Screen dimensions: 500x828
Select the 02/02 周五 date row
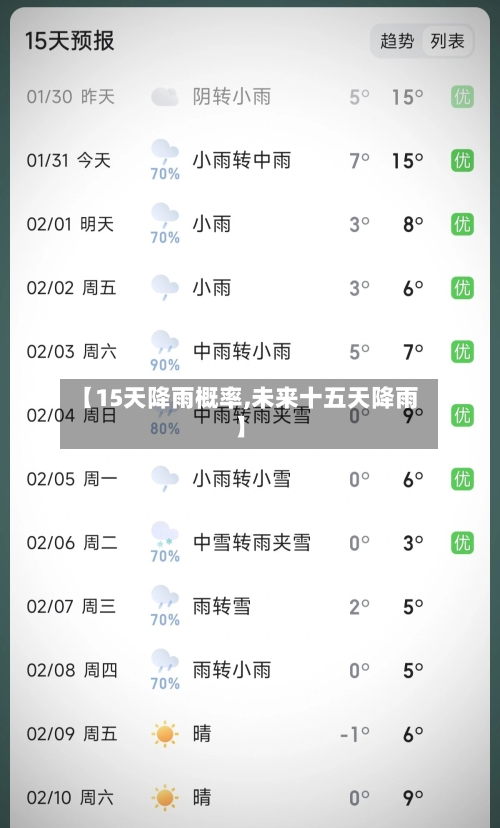[x=250, y=288]
